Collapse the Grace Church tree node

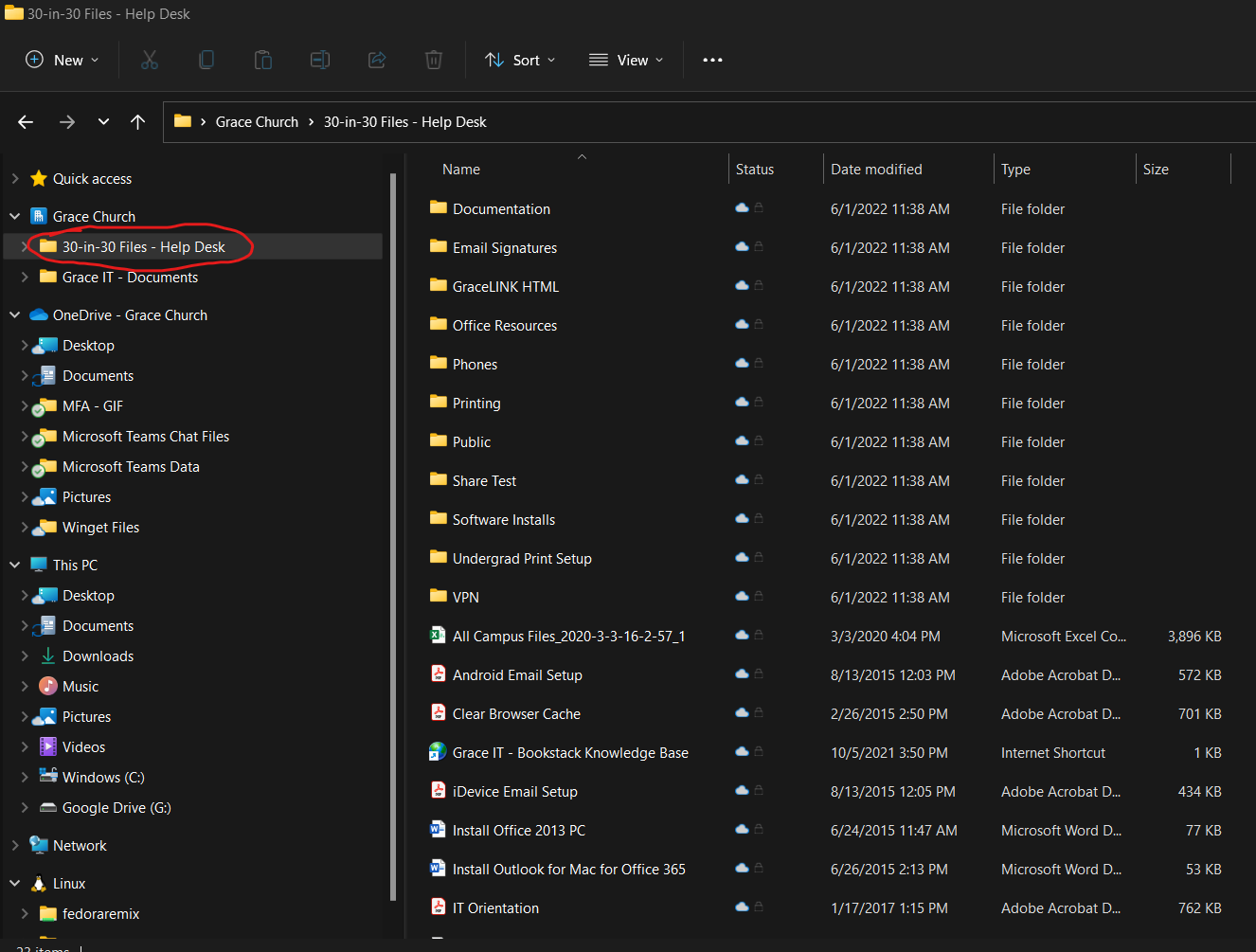[x=14, y=216]
